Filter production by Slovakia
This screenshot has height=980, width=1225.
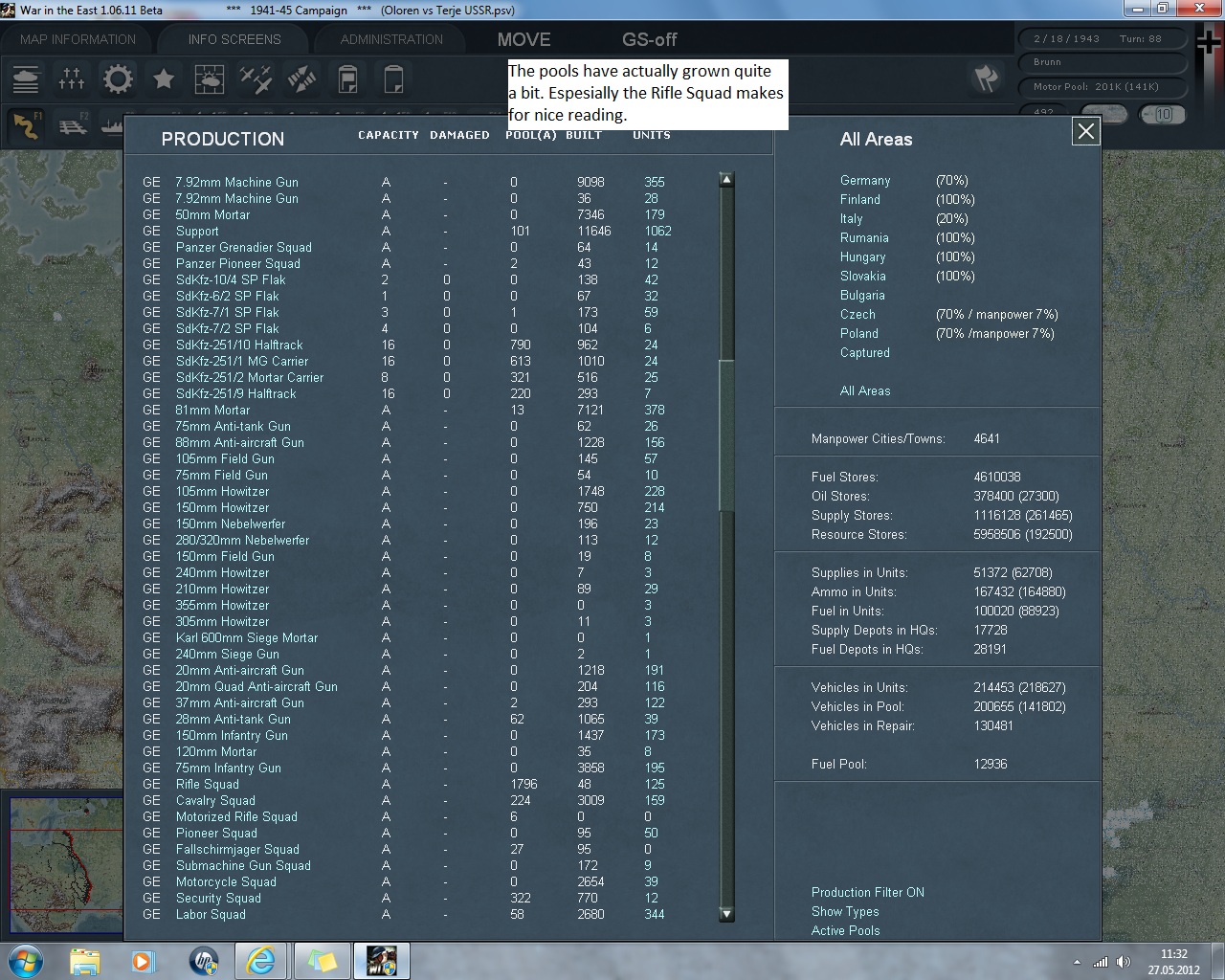(862, 276)
